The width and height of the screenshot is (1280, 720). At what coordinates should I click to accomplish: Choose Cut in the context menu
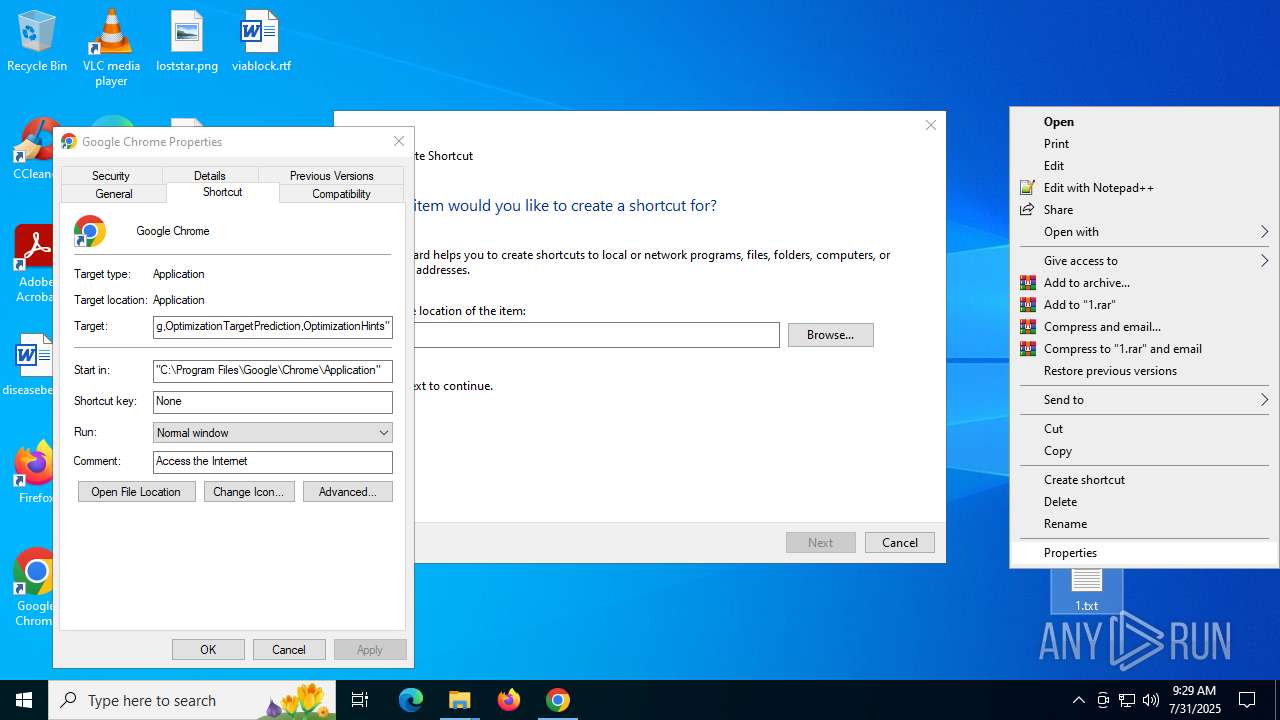tap(1144, 429)
